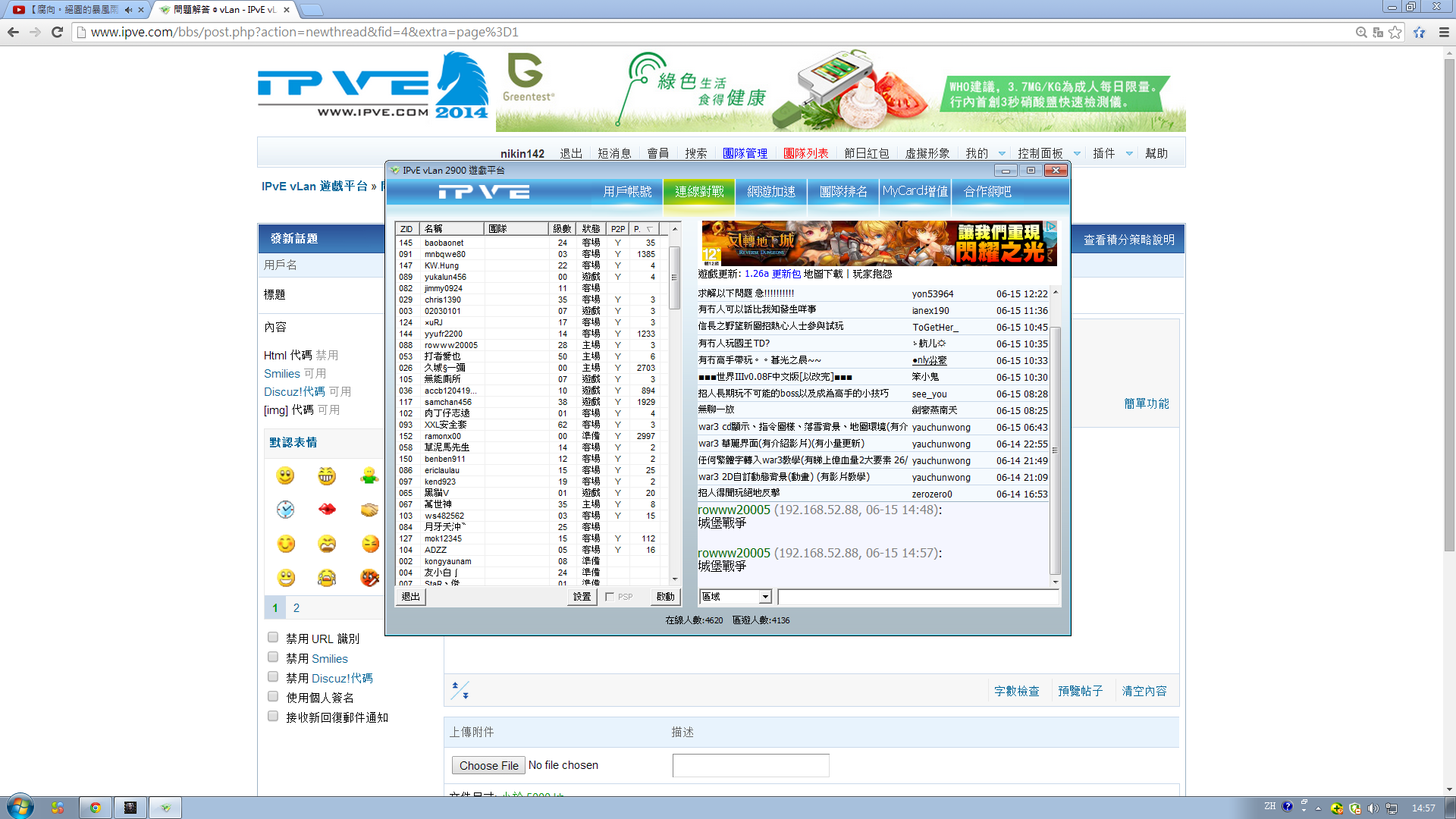Insert the red lips smiley
The width and height of the screenshot is (1456, 819).
[x=327, y=509]
